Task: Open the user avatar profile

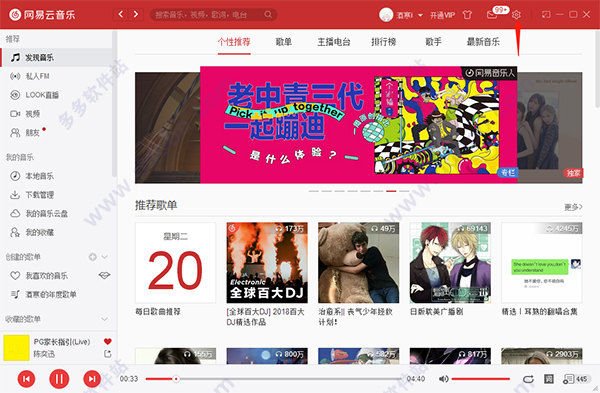Action: pyautogui.click(x=386, y=15)
